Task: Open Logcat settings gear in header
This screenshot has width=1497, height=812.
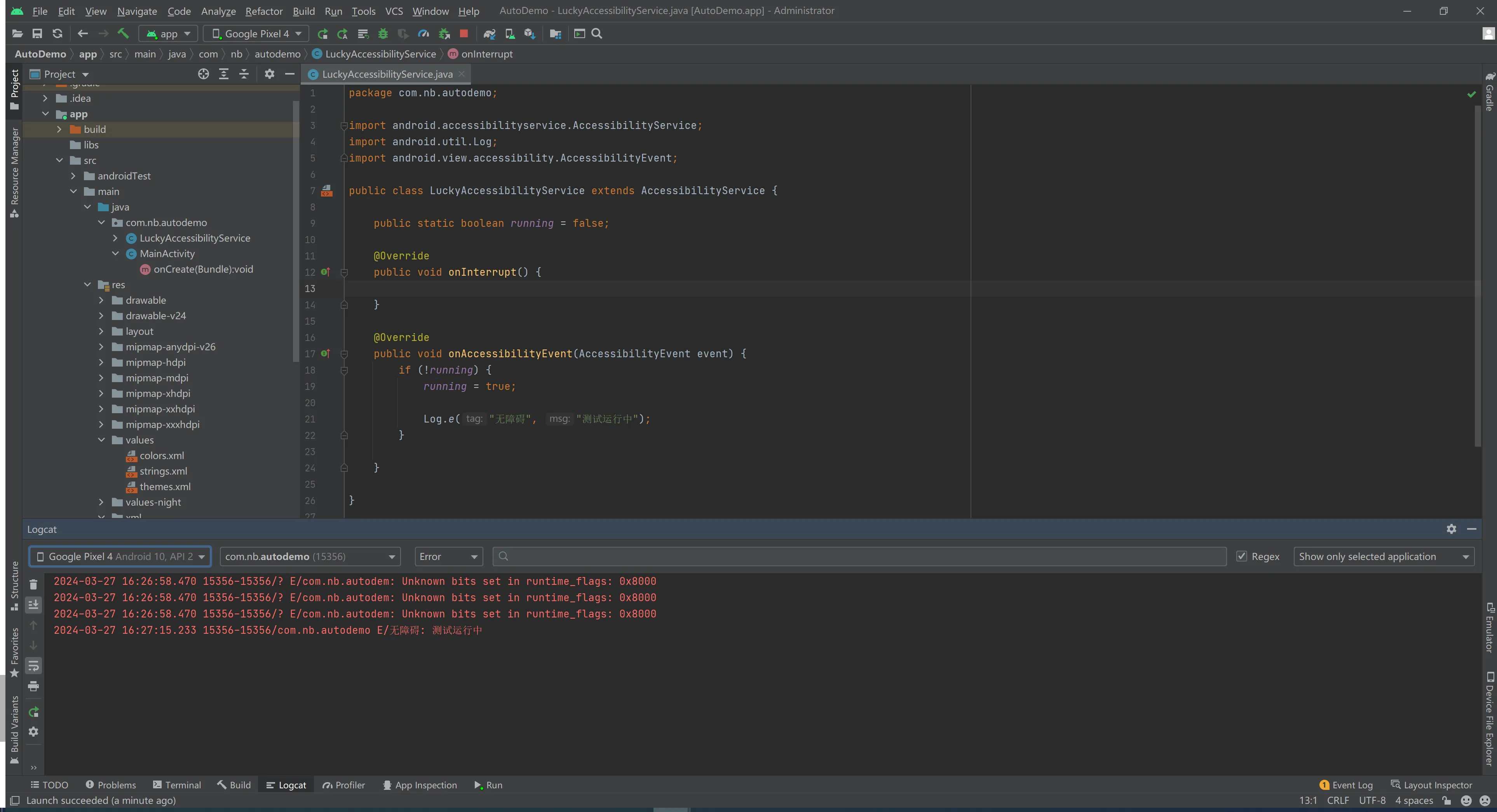Action: pos(1451,529)
